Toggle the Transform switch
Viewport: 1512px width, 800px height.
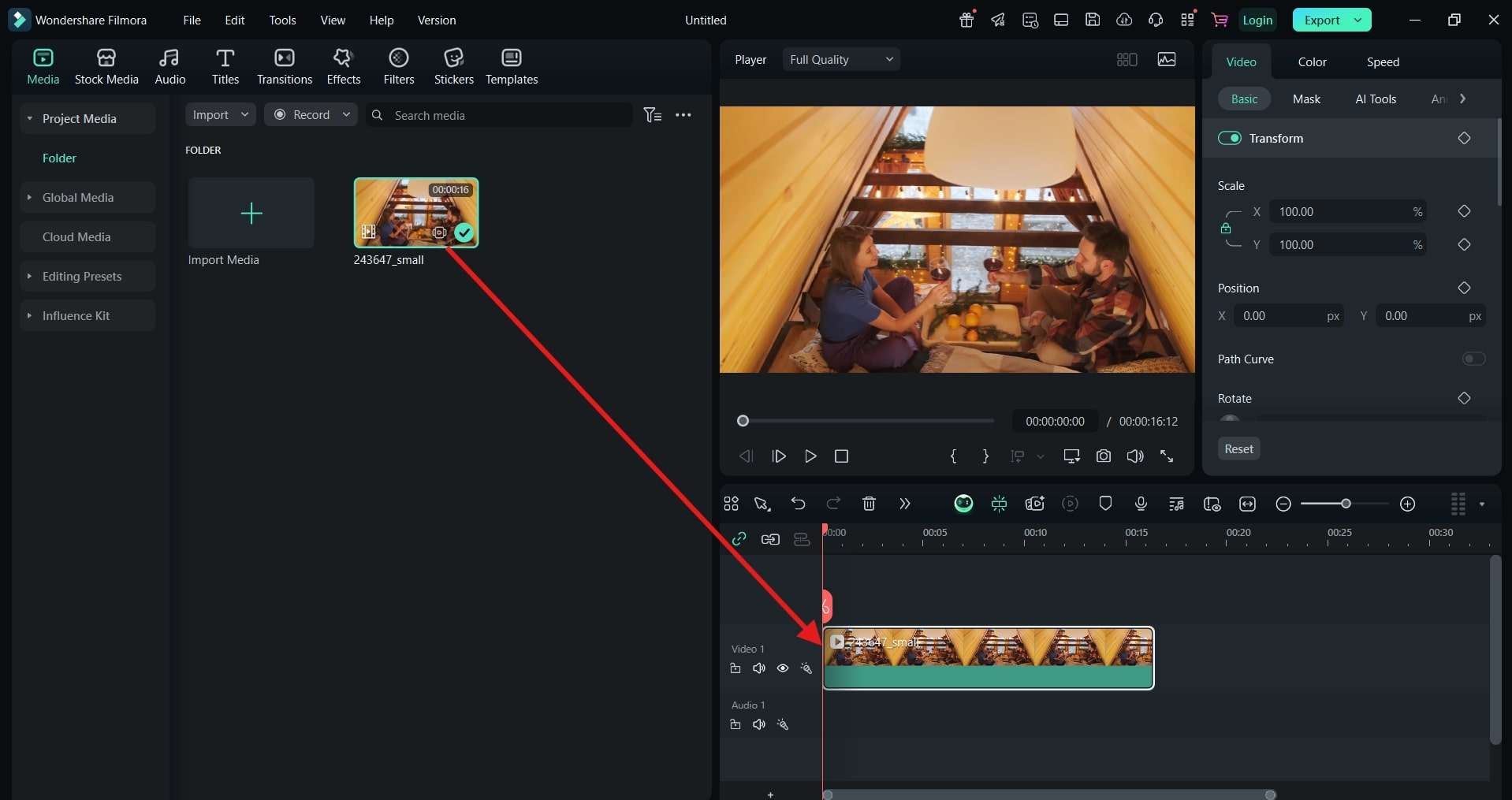pos(1230,138)
